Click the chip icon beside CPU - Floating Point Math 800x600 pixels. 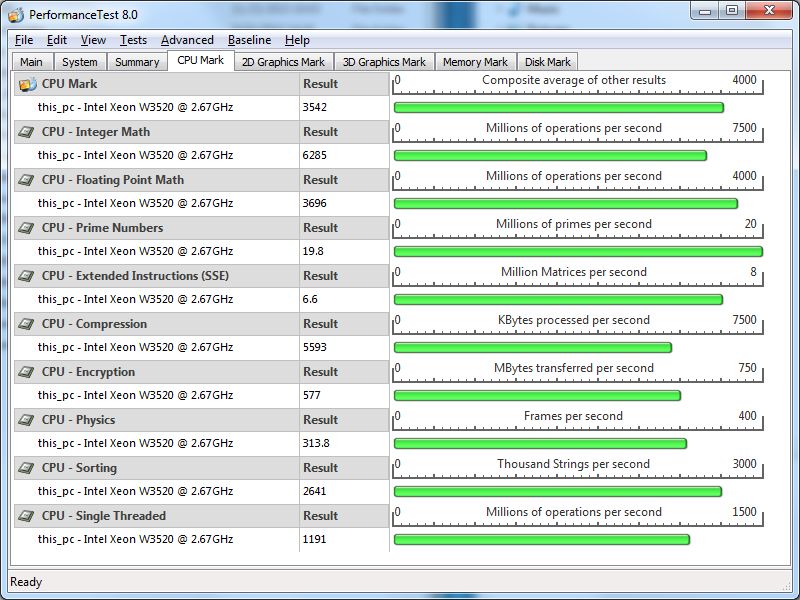point(26,180)
